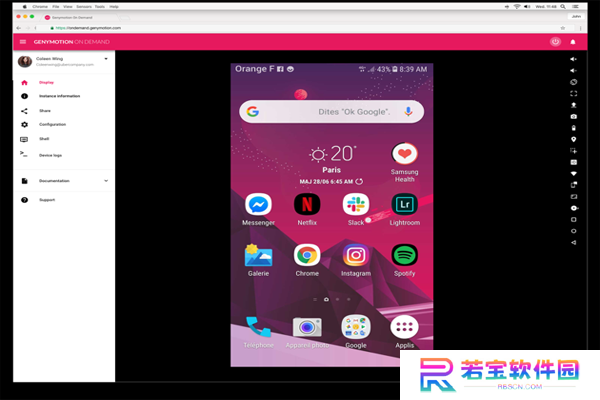Click the Android circle home button
This screenshot has width=600, height=400.
[x=573, y=231]
